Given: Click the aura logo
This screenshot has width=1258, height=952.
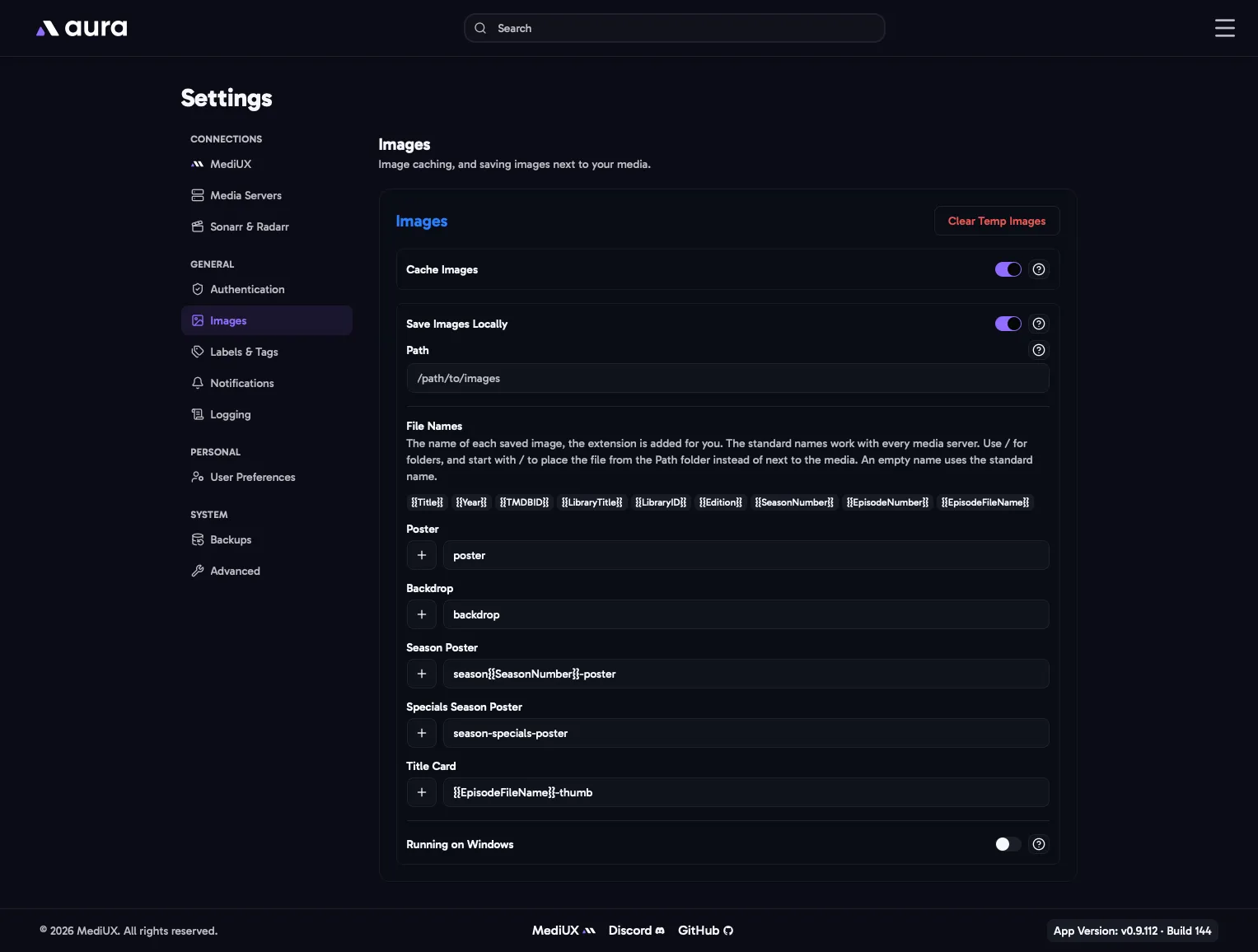Looking at the screenshot, I should (x=82, y=28).
